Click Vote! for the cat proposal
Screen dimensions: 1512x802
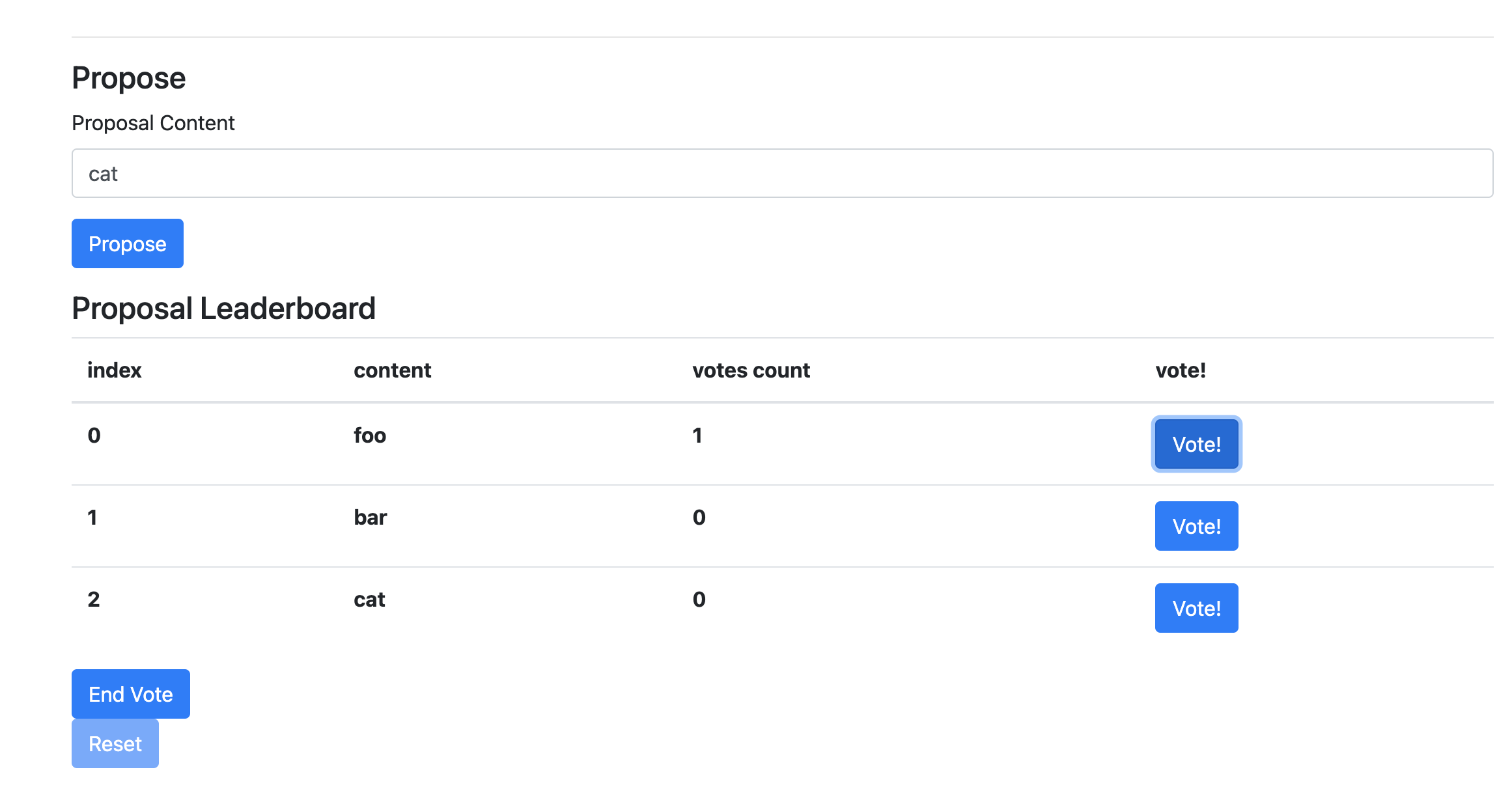(1196, 608)
